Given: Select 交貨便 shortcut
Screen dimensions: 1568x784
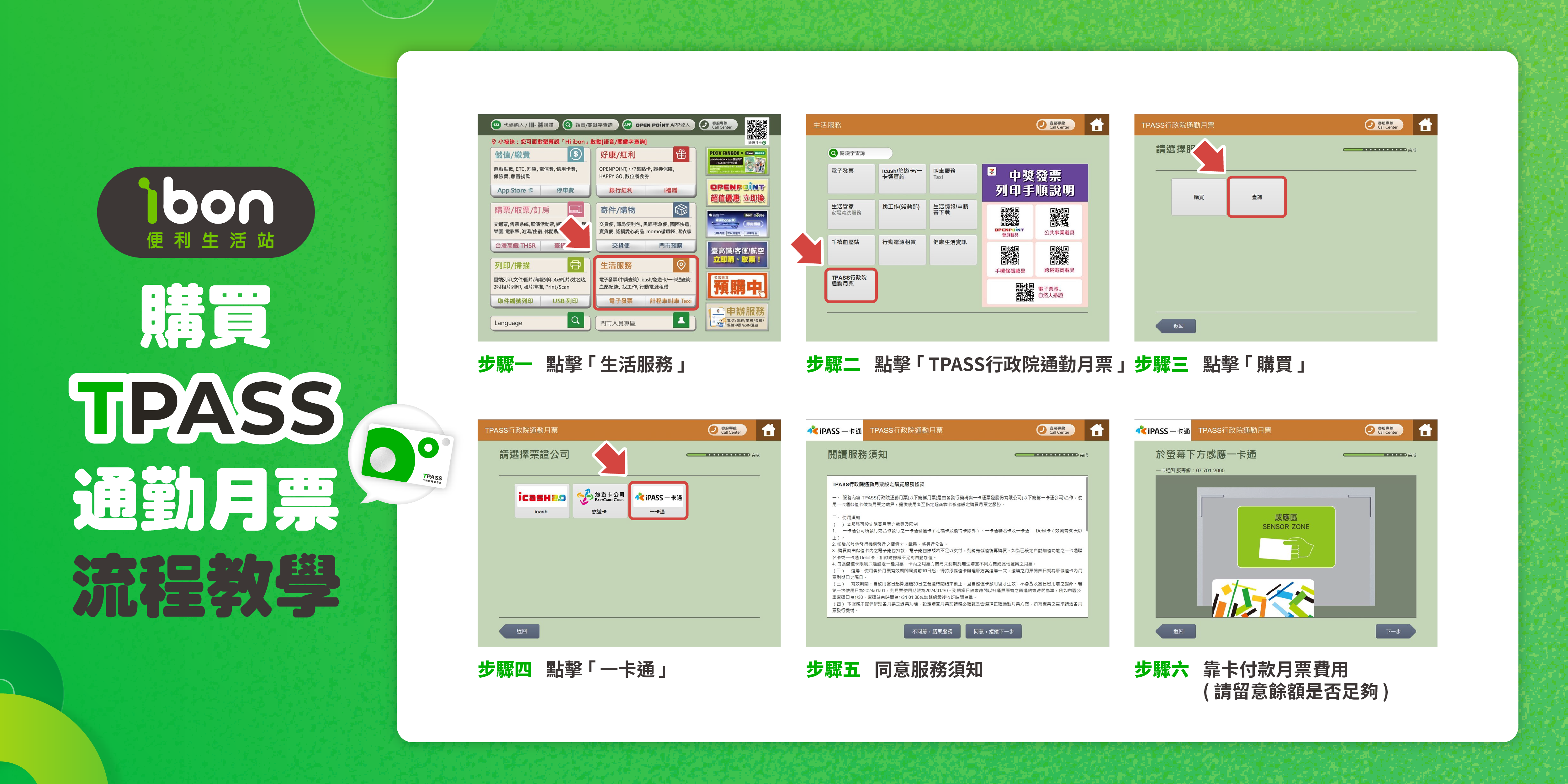Looking at the screenshot, I should click(621, 246).
